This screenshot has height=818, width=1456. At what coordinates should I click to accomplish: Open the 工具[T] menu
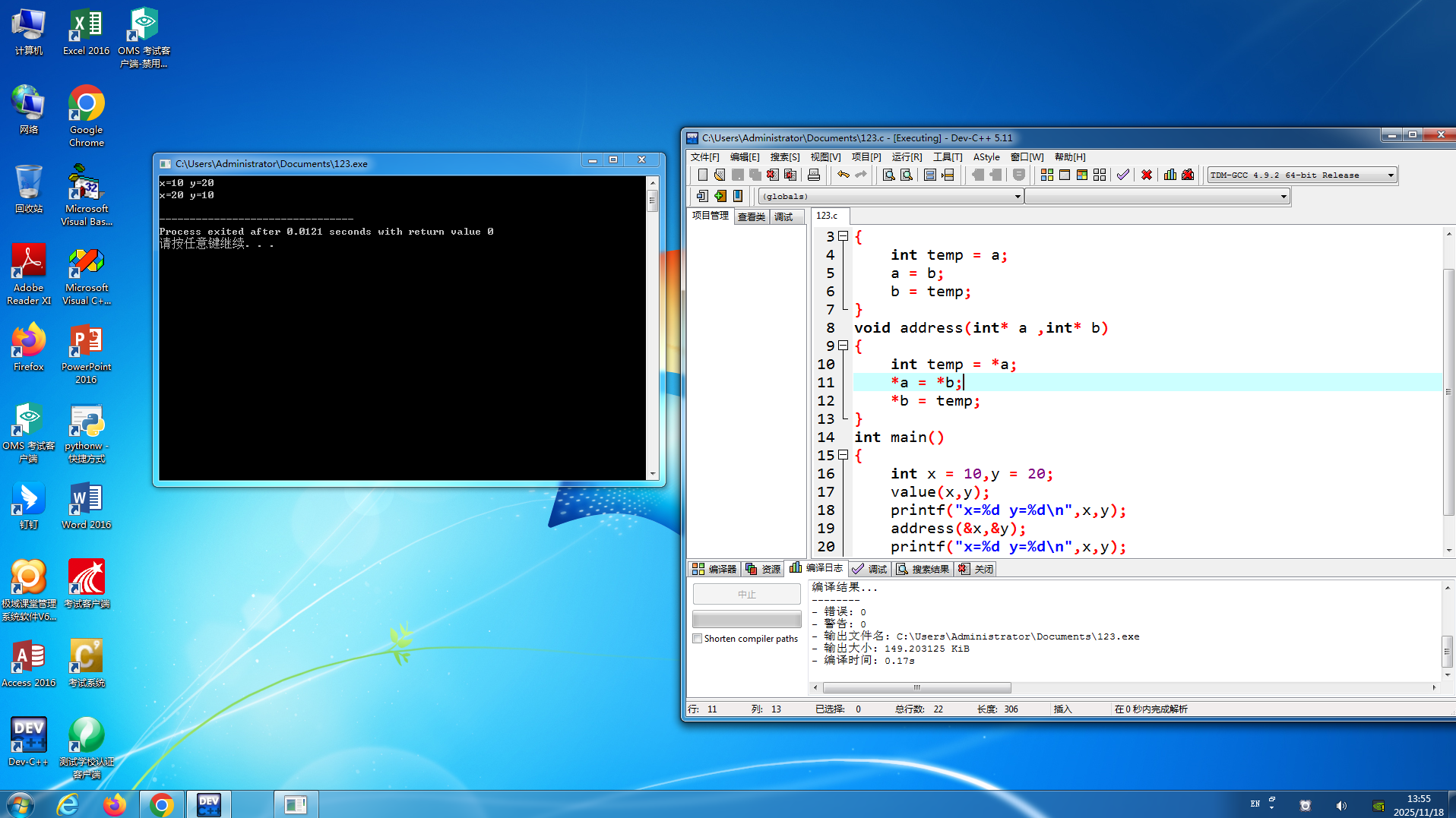click(x=948, y=157)
